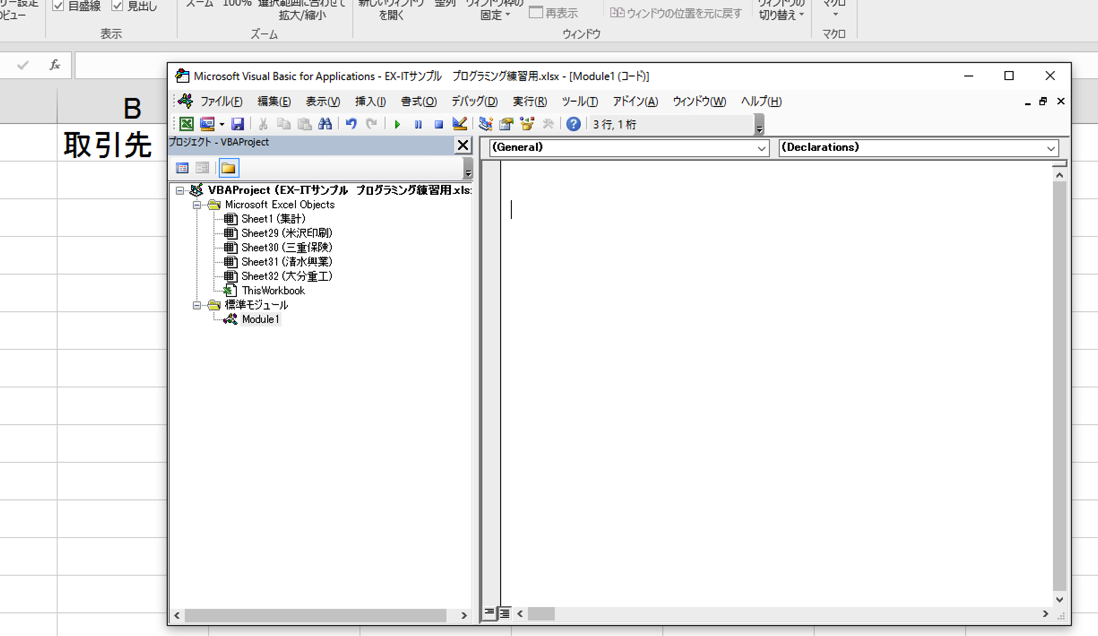This screenshot has width=1098, height=636.
Task: Open the 実行(R) menu
Action: [529, 102]
